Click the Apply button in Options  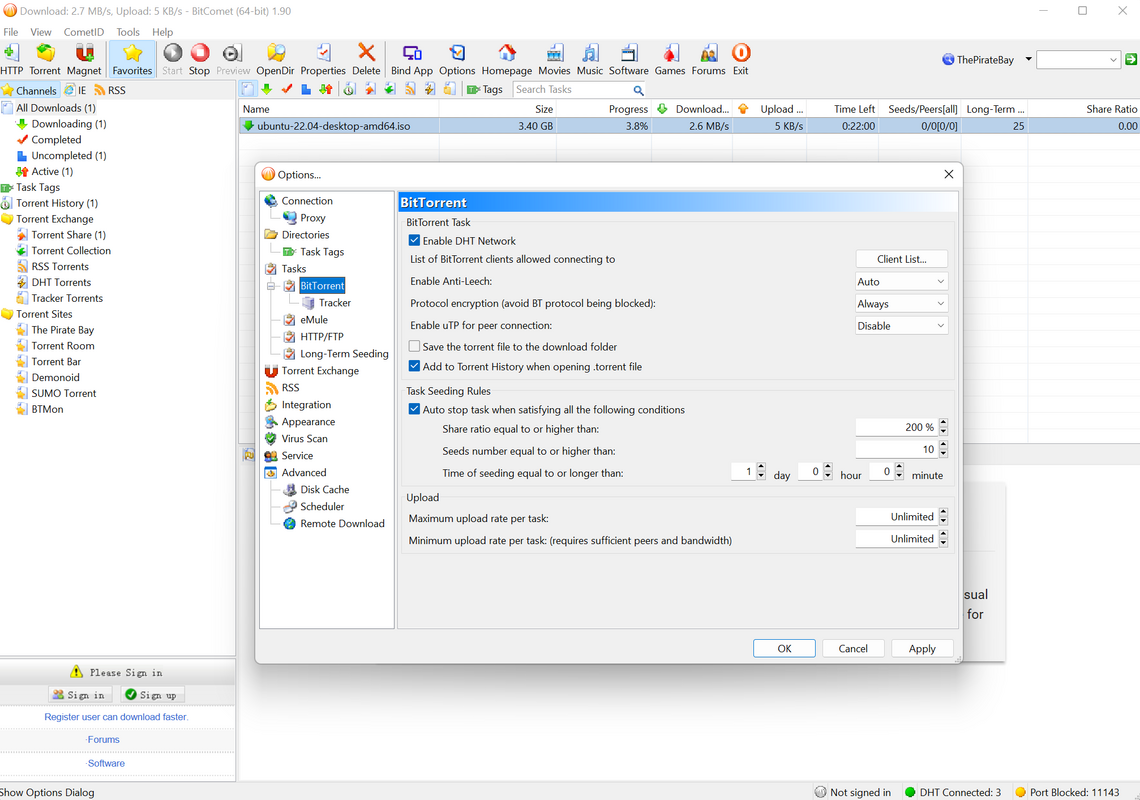[921, 649]
